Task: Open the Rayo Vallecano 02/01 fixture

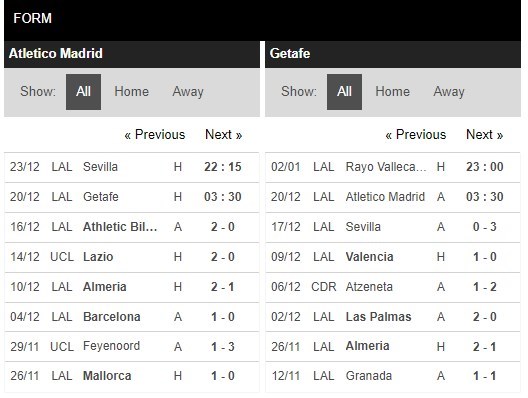Action: point(393,167)
